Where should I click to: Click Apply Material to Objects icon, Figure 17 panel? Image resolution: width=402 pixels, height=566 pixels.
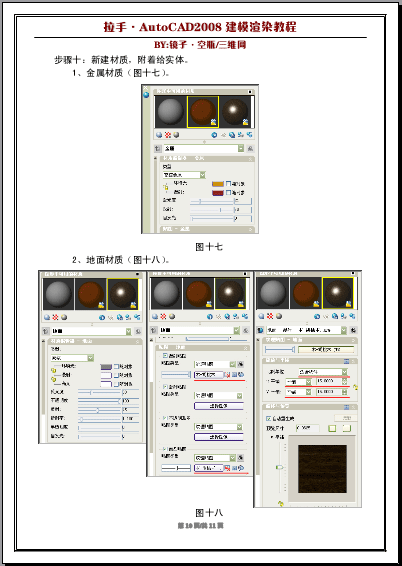click(x=241, y=135)
